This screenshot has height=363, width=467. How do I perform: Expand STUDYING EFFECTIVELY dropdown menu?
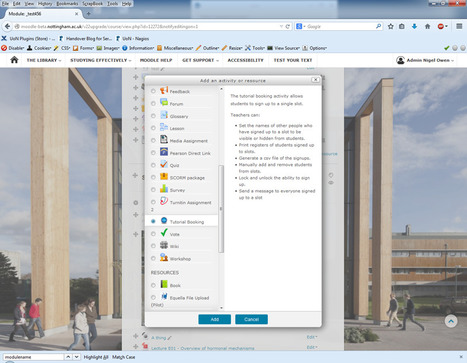[x=101, y=60]
